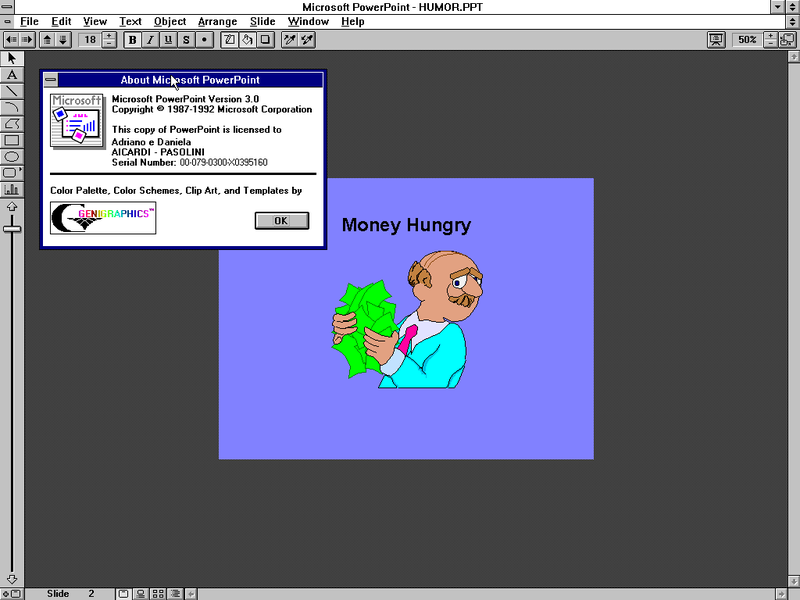Click the horizontal scrollbar right arrow
Viewport: 800px width, 600px height.
point(781,594)
